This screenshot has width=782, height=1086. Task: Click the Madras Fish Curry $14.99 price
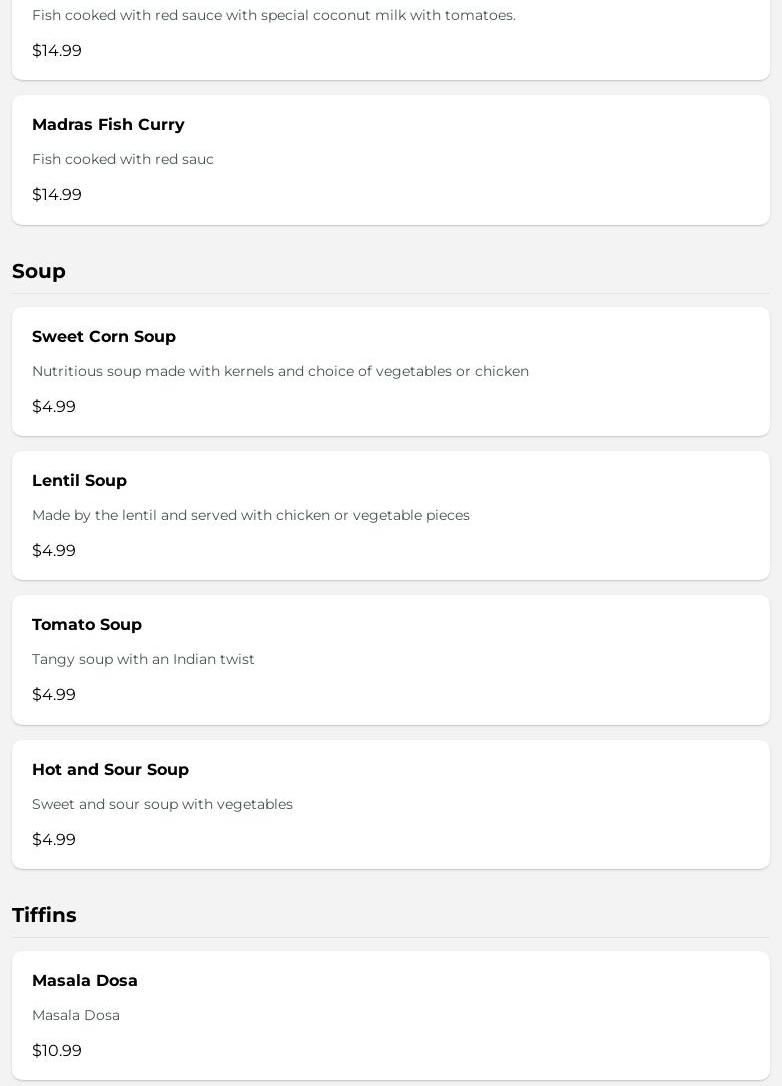pyautogui.click(x=57, y=195)
